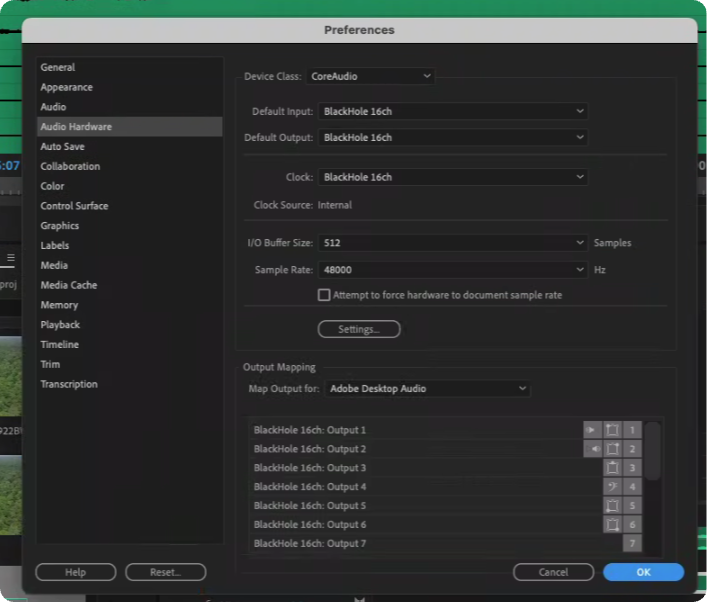The image size is (707, 602).
Task: Select the Audio Hardware category
Action: pos(129,127)
